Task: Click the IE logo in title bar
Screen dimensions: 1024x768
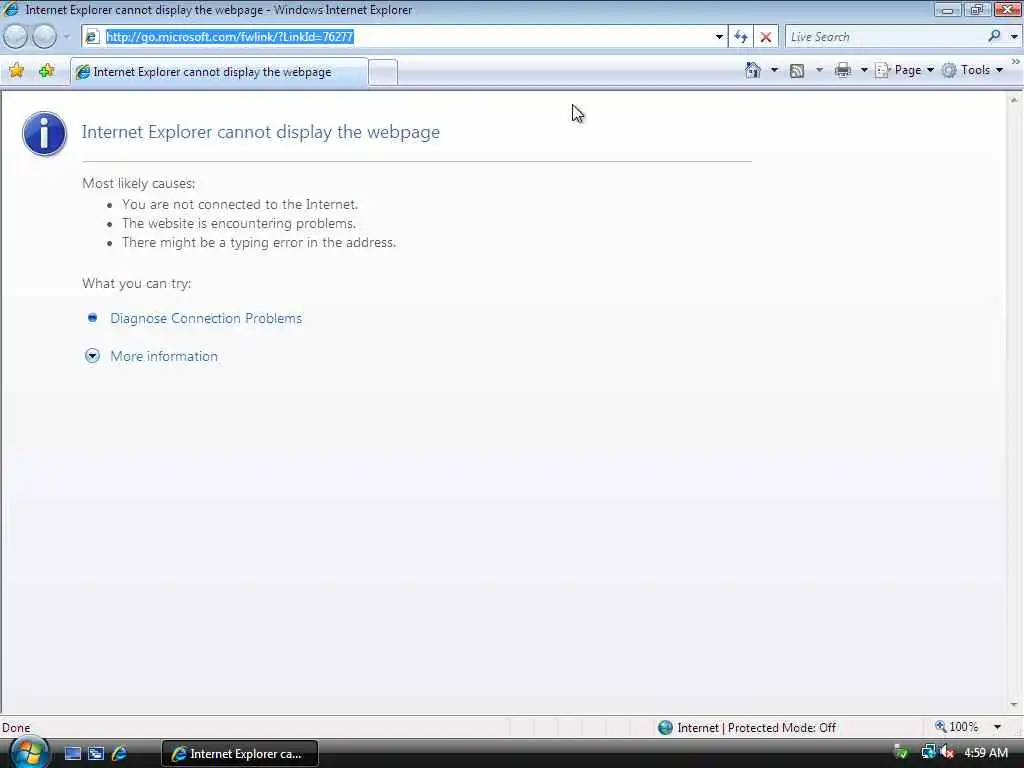Action: point(10,9)
